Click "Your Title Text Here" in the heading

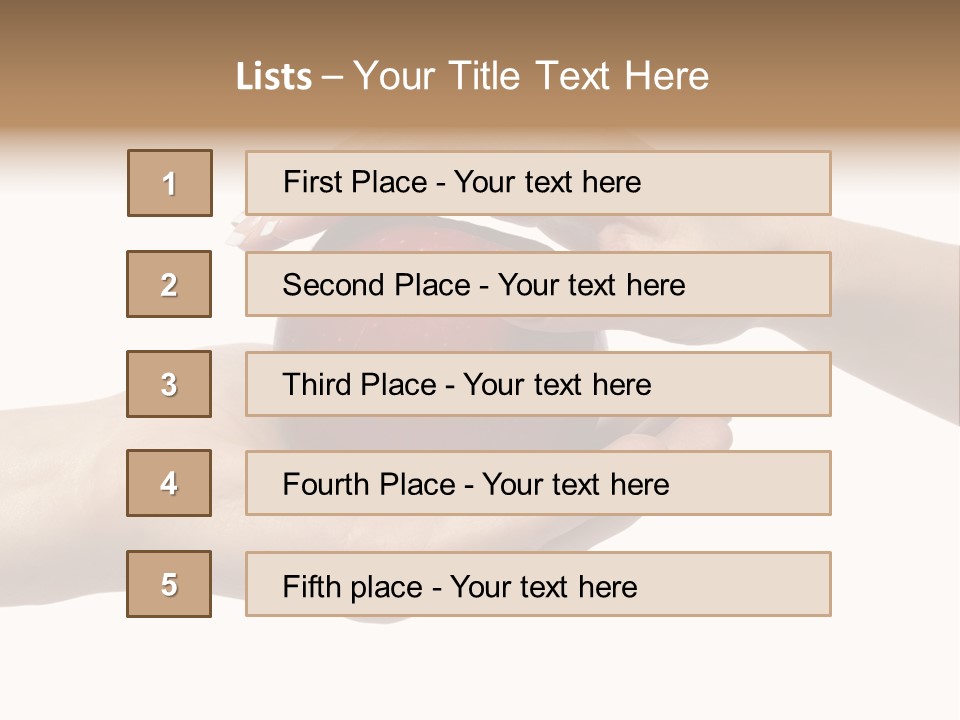click(x=531, y=76)
